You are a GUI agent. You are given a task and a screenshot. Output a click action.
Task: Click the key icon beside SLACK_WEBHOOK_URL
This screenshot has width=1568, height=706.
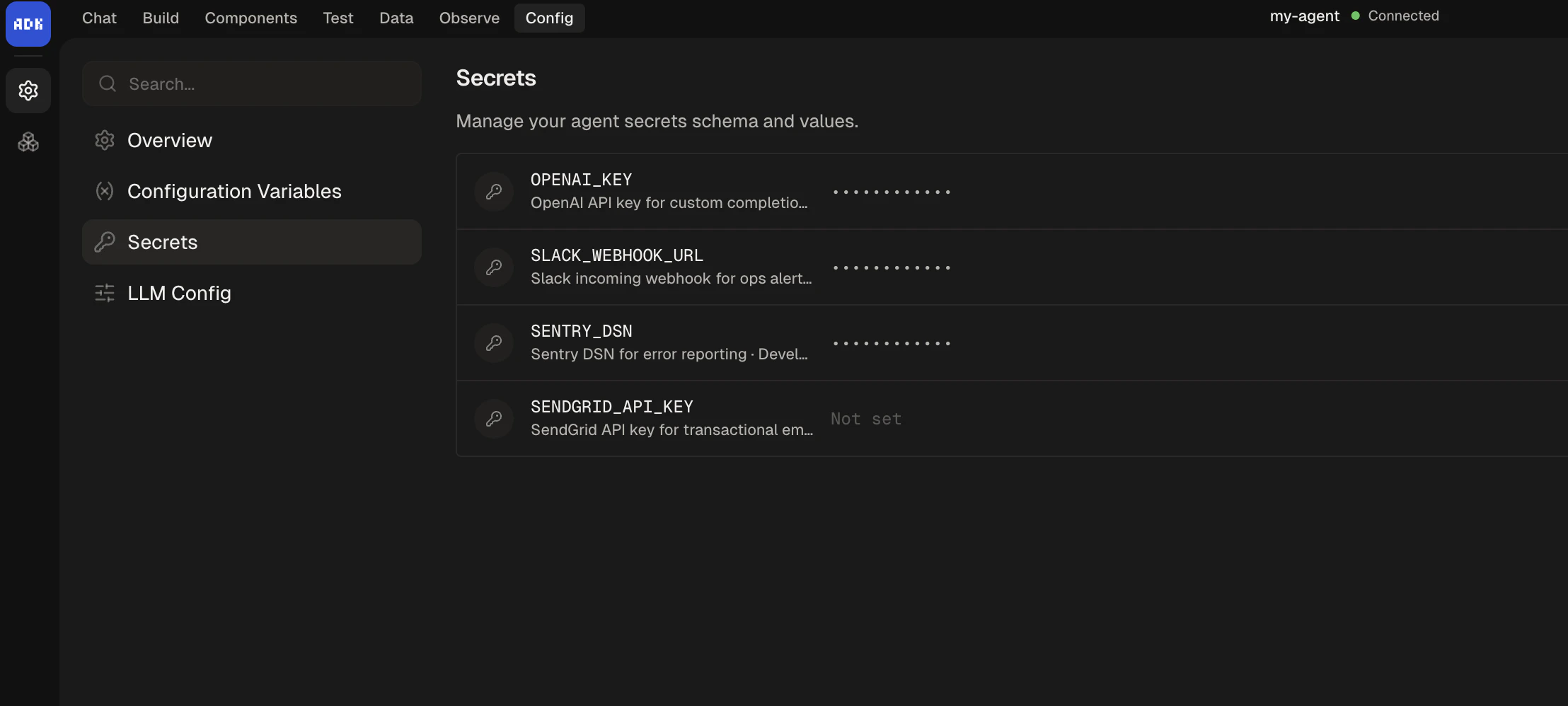(493, 267)
